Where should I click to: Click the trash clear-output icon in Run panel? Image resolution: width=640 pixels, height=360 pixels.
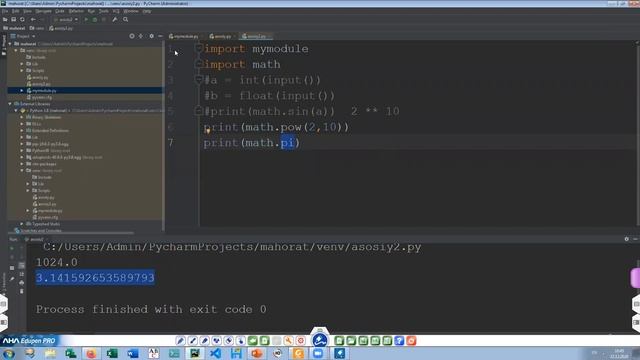[21, 291]
